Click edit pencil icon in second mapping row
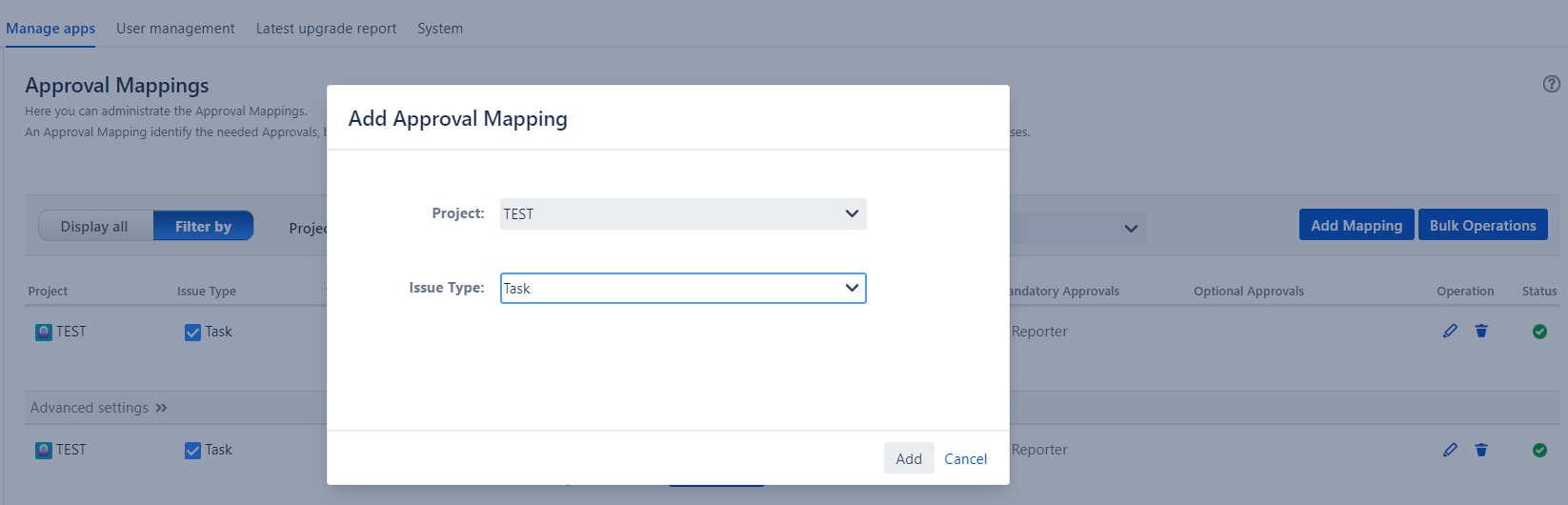Image resolution: width=1568 pixels, height=505 pixels. coord(1450,450)
